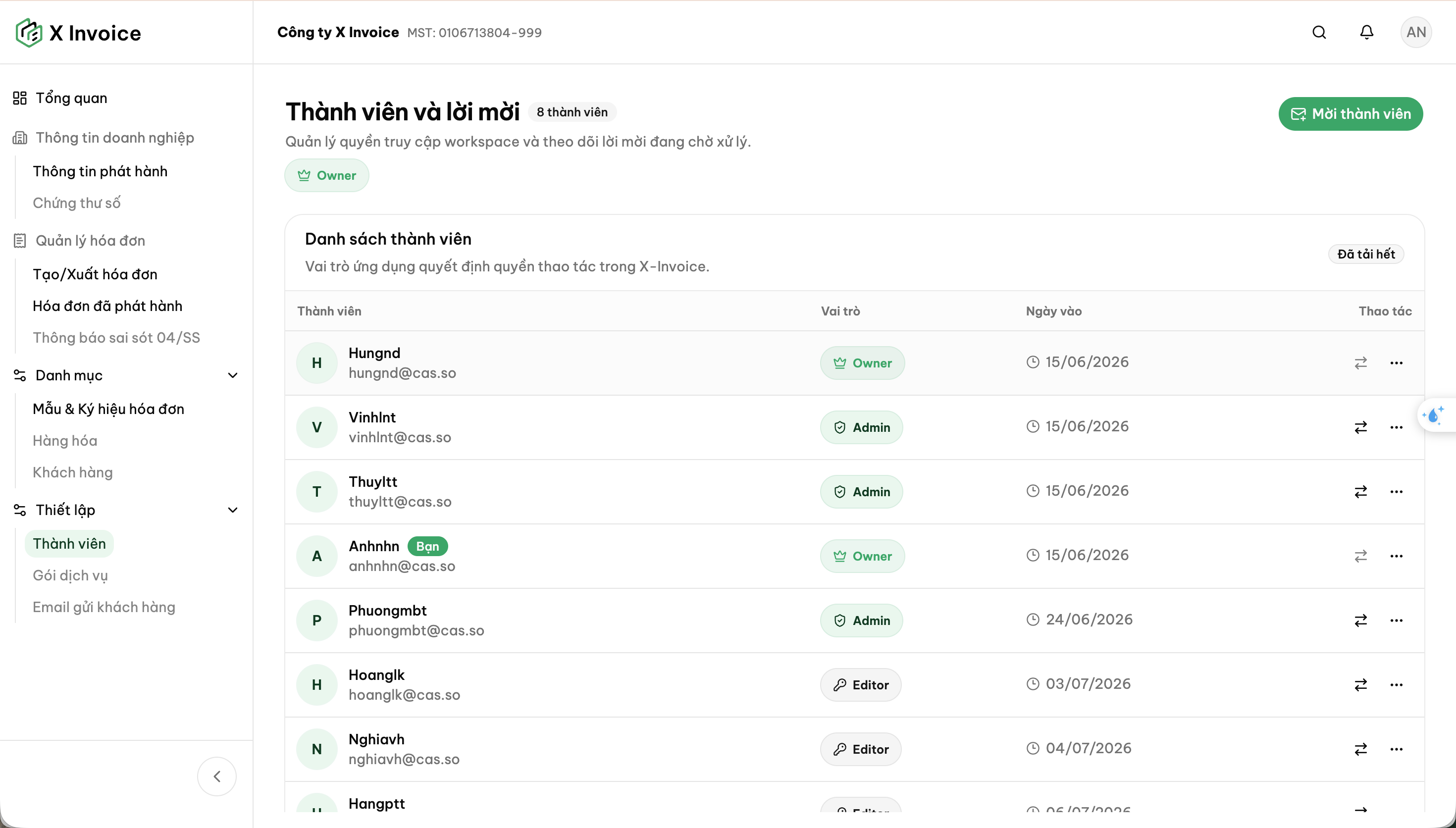
Task: Click the Editor role badge for Hoanglk
Action: click(x=860, y=685)
